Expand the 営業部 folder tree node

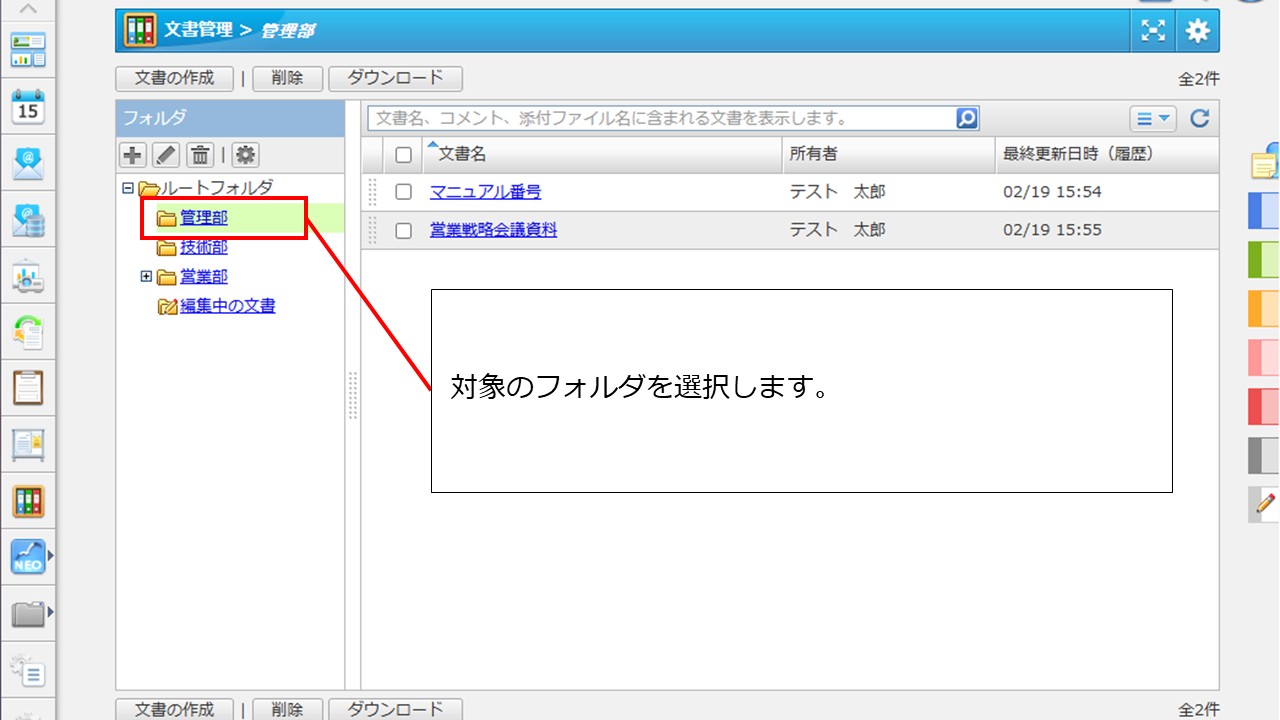[146, 277]
